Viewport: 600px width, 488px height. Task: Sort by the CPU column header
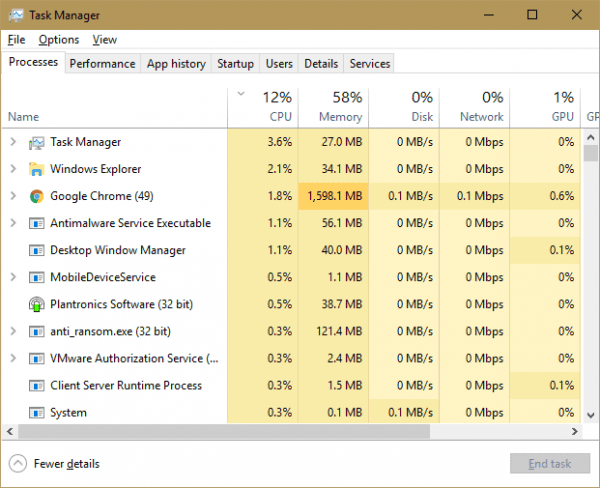click(263, 108)
